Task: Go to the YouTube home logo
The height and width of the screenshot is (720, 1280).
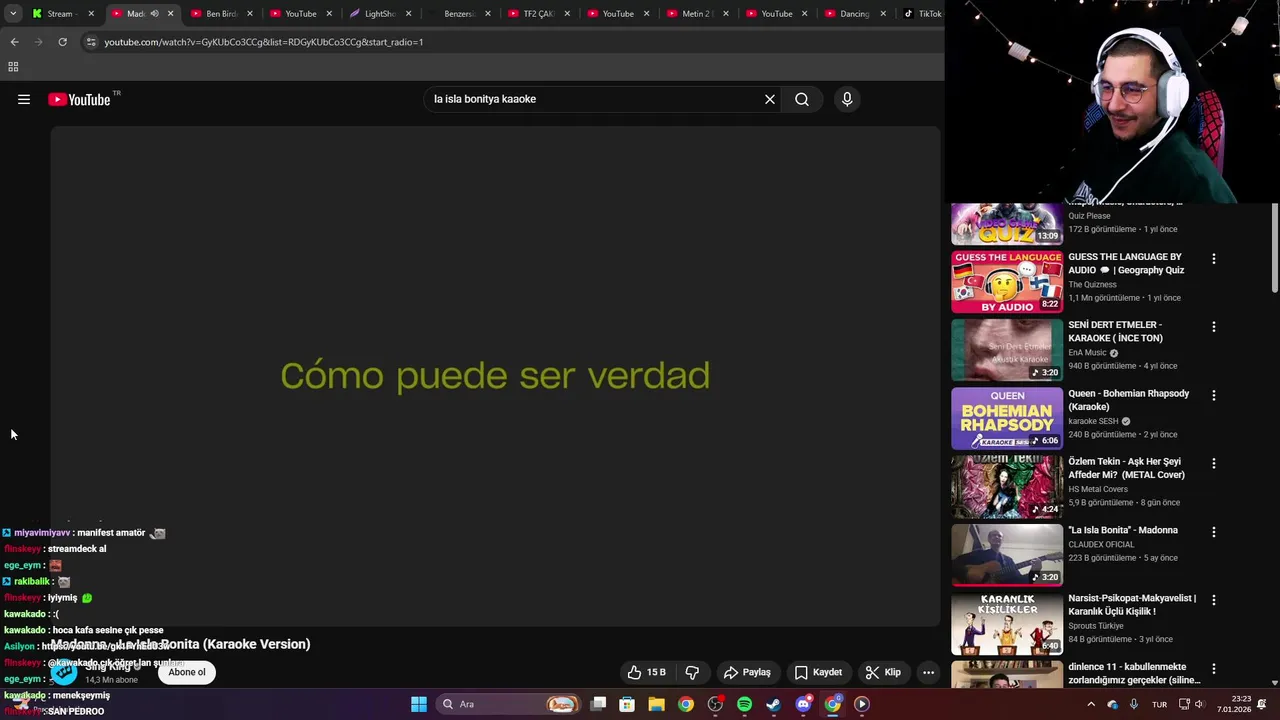Action: pyautogui.click(x=79, y=99)
